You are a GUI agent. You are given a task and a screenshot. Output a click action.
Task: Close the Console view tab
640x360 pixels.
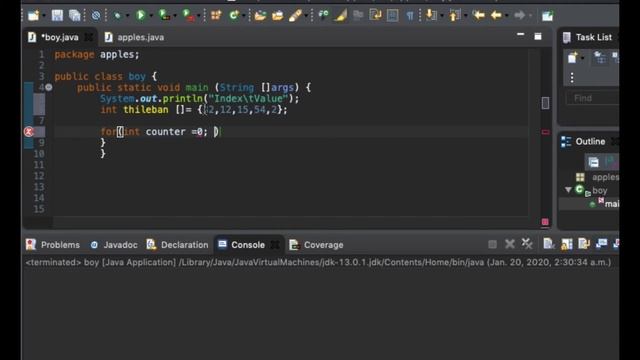point(275,244)
